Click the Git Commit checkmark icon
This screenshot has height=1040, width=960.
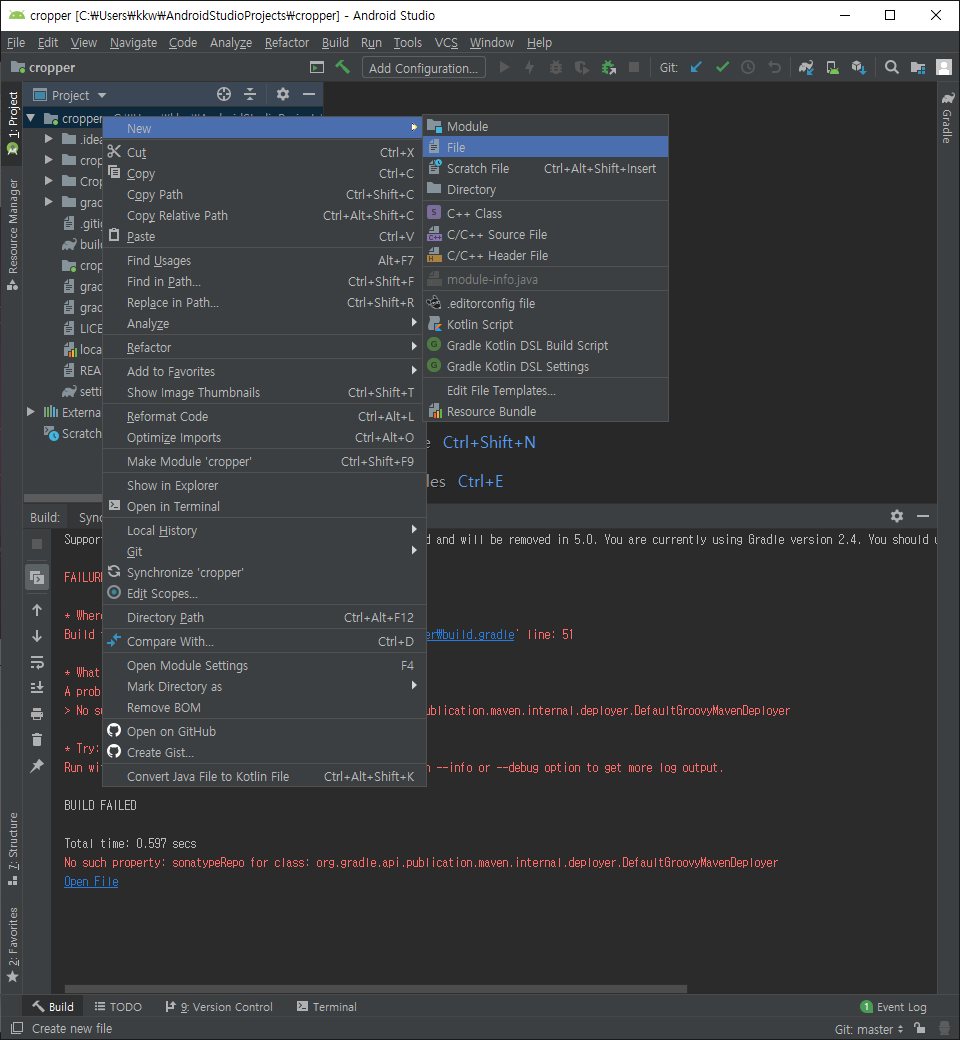(722, 67)
